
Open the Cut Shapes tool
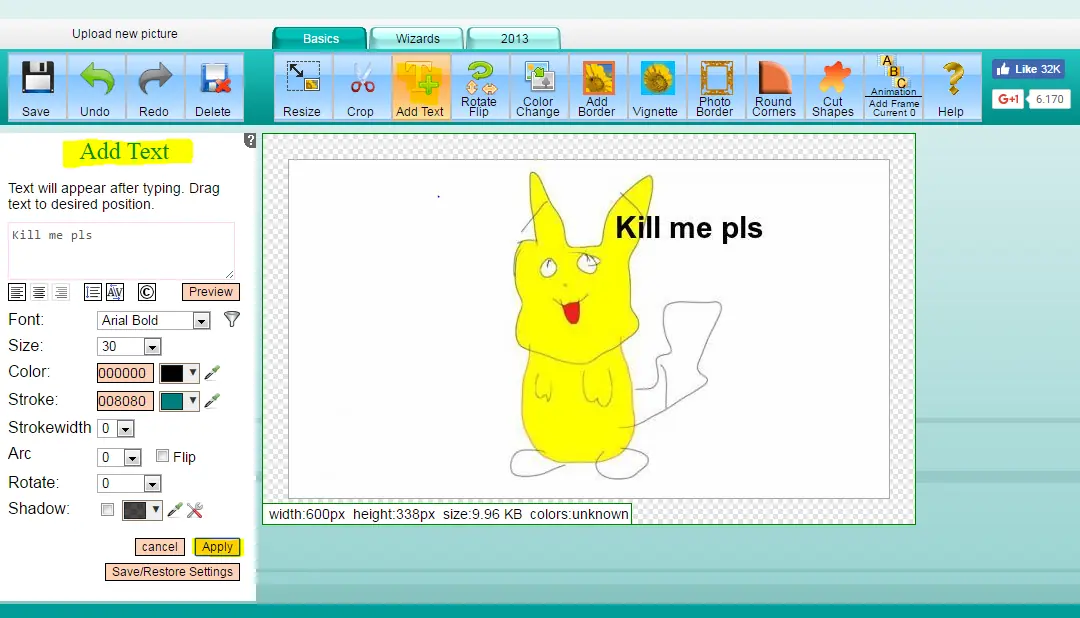[x=833, y=87]
